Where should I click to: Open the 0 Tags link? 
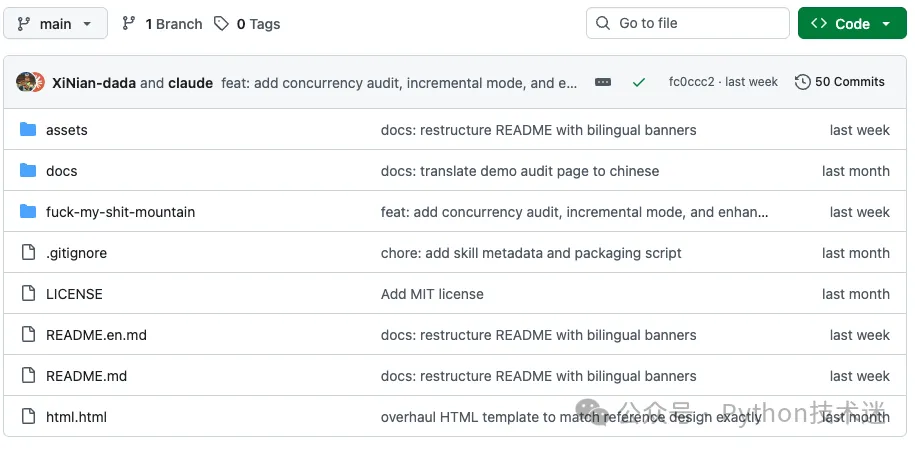(x=247, y=24)
